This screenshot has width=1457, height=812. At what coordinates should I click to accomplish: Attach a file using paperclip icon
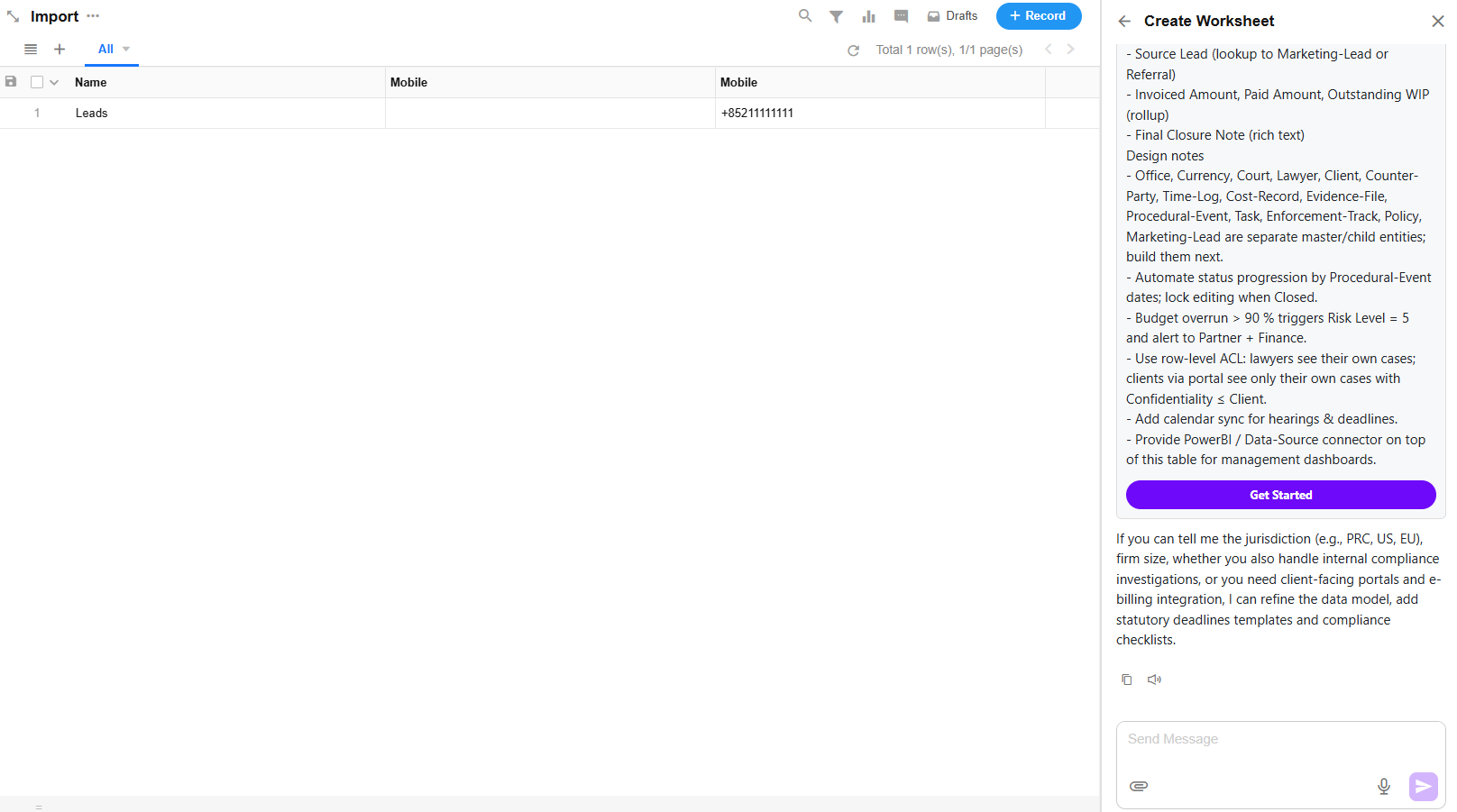click(1139, 786)
